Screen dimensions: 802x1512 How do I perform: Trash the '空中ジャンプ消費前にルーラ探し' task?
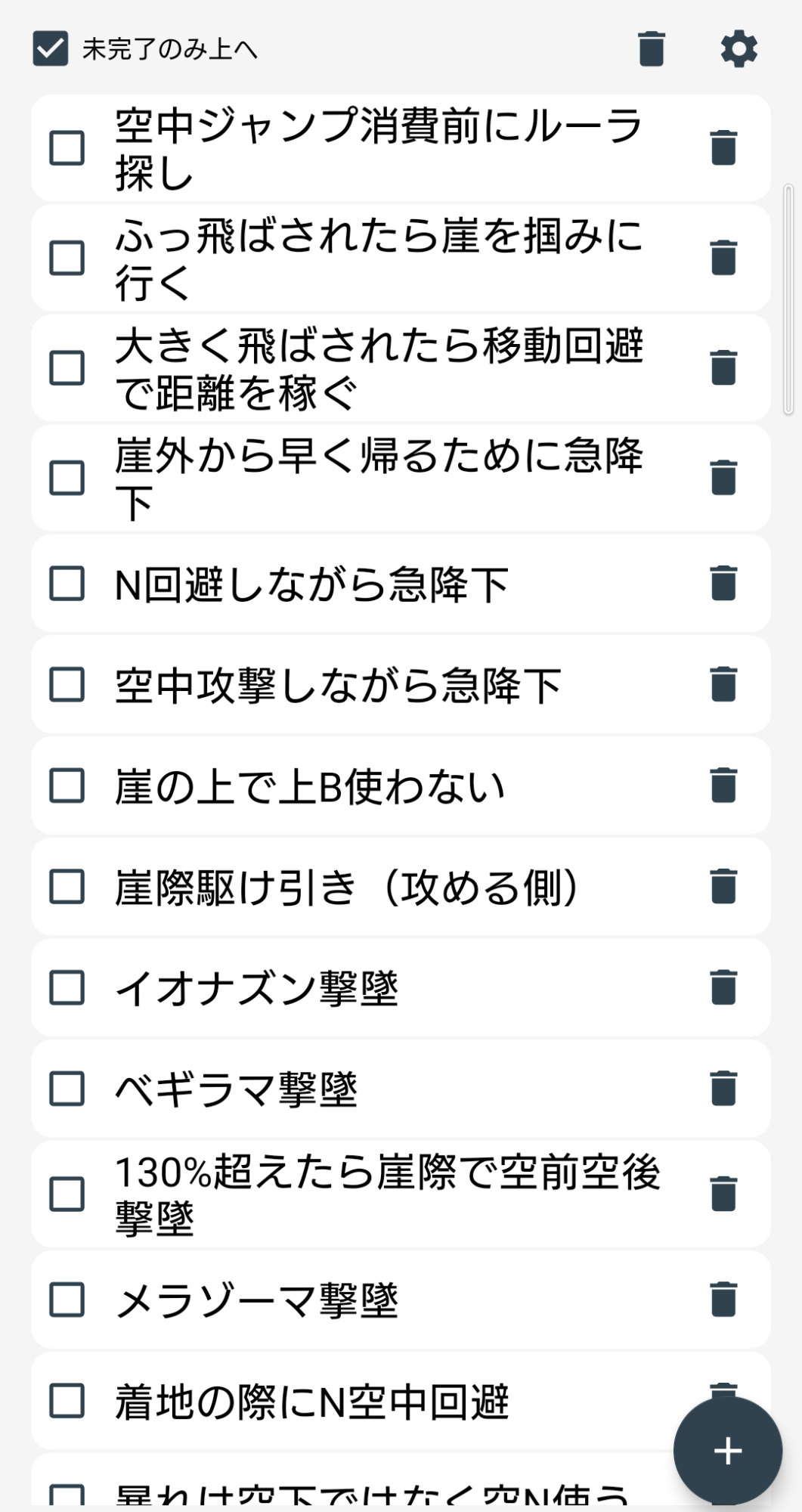click(x=723, y=148)
